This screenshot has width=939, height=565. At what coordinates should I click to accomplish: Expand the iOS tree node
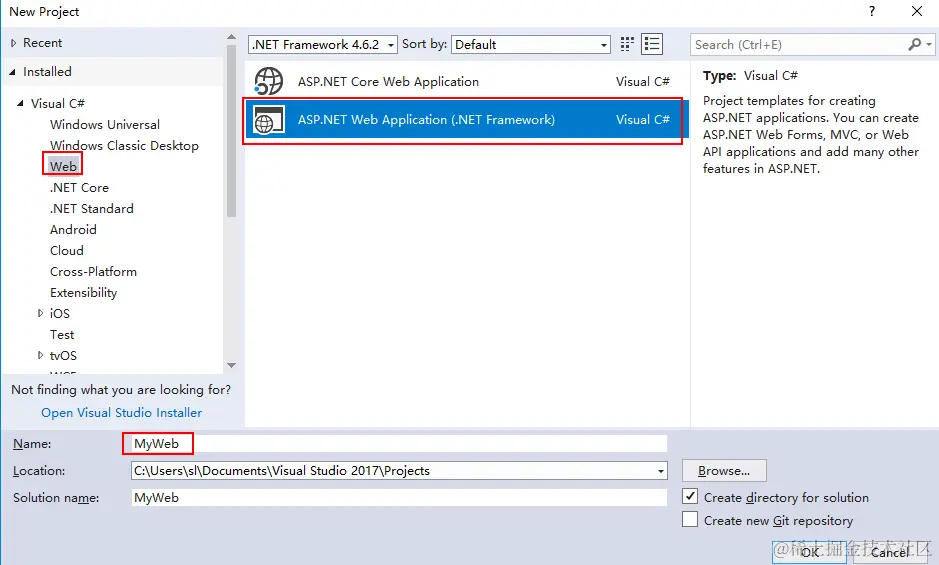40,313
